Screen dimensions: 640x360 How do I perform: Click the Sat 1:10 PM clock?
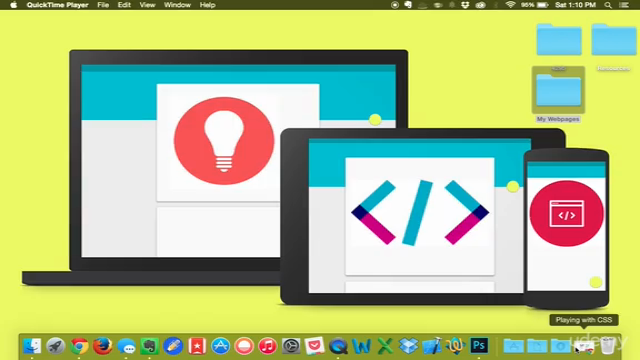576,5
